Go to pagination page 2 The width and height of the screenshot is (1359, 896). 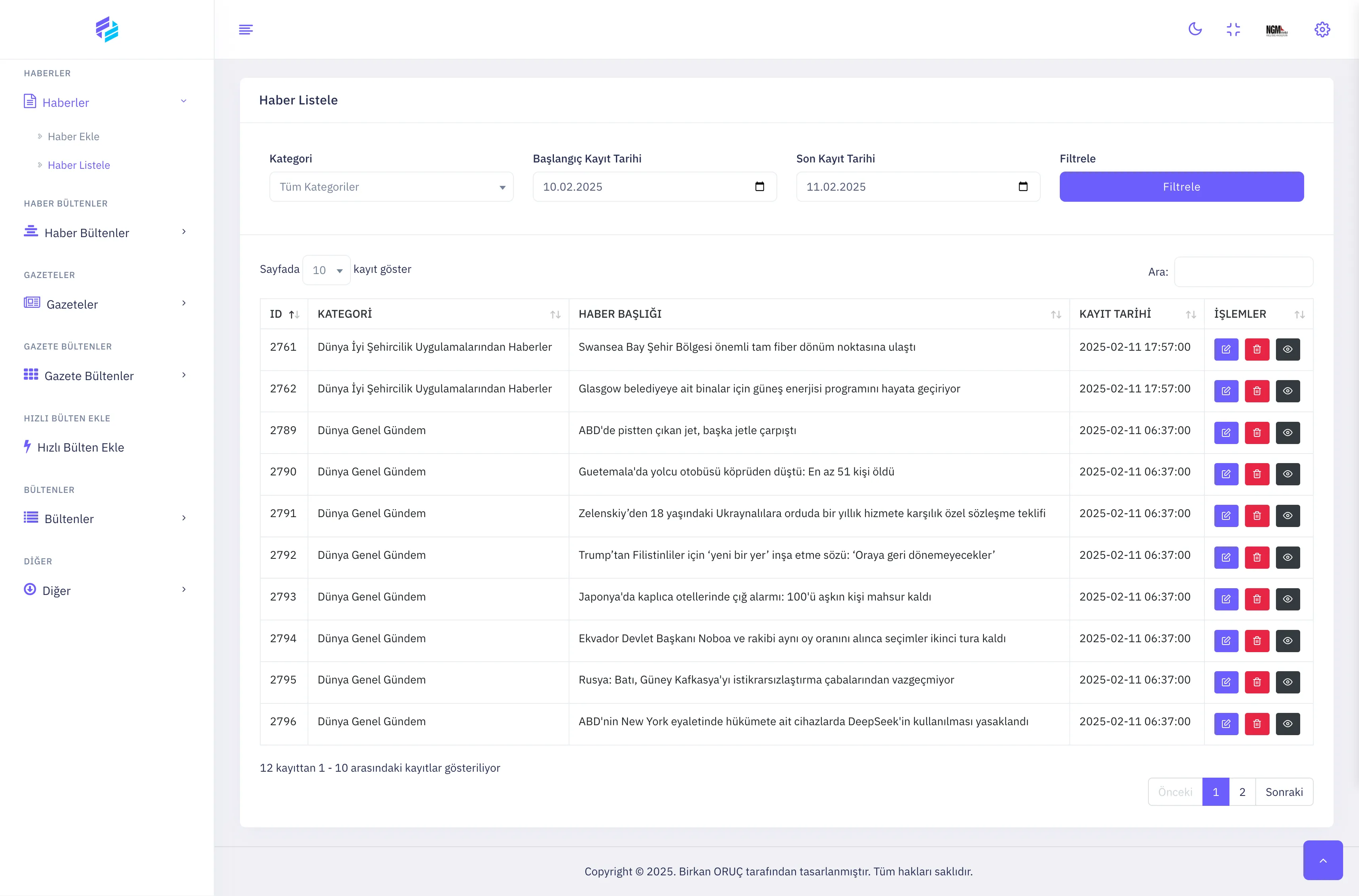pos(1242,792)
